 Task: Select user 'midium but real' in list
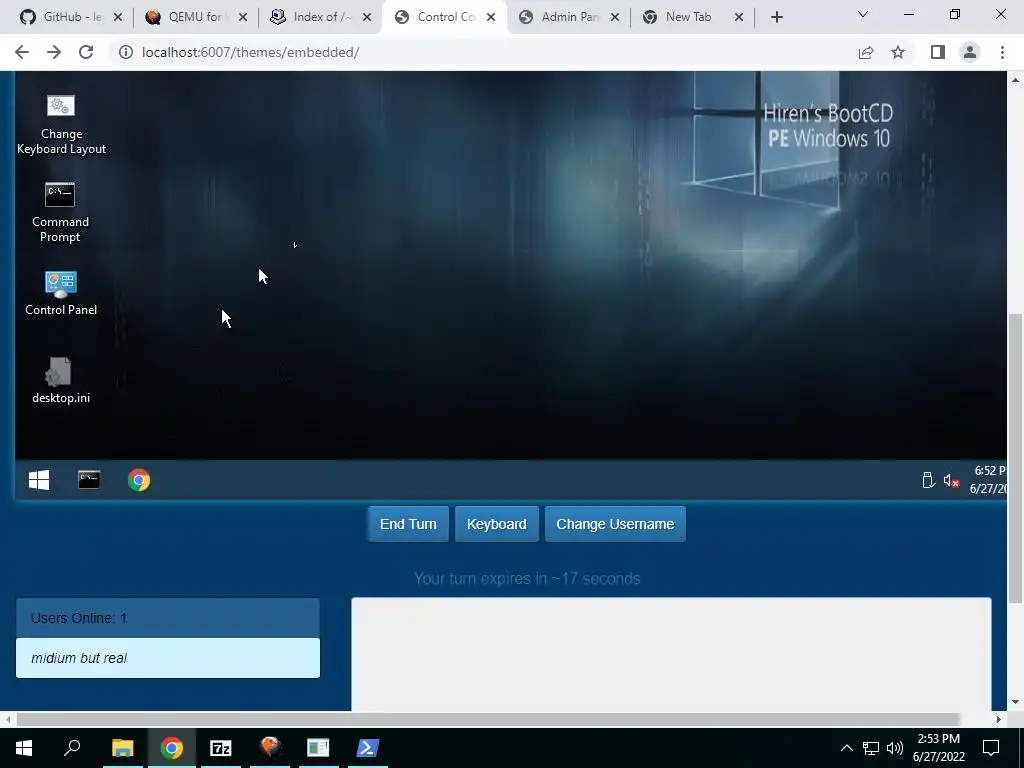[168, 658]
